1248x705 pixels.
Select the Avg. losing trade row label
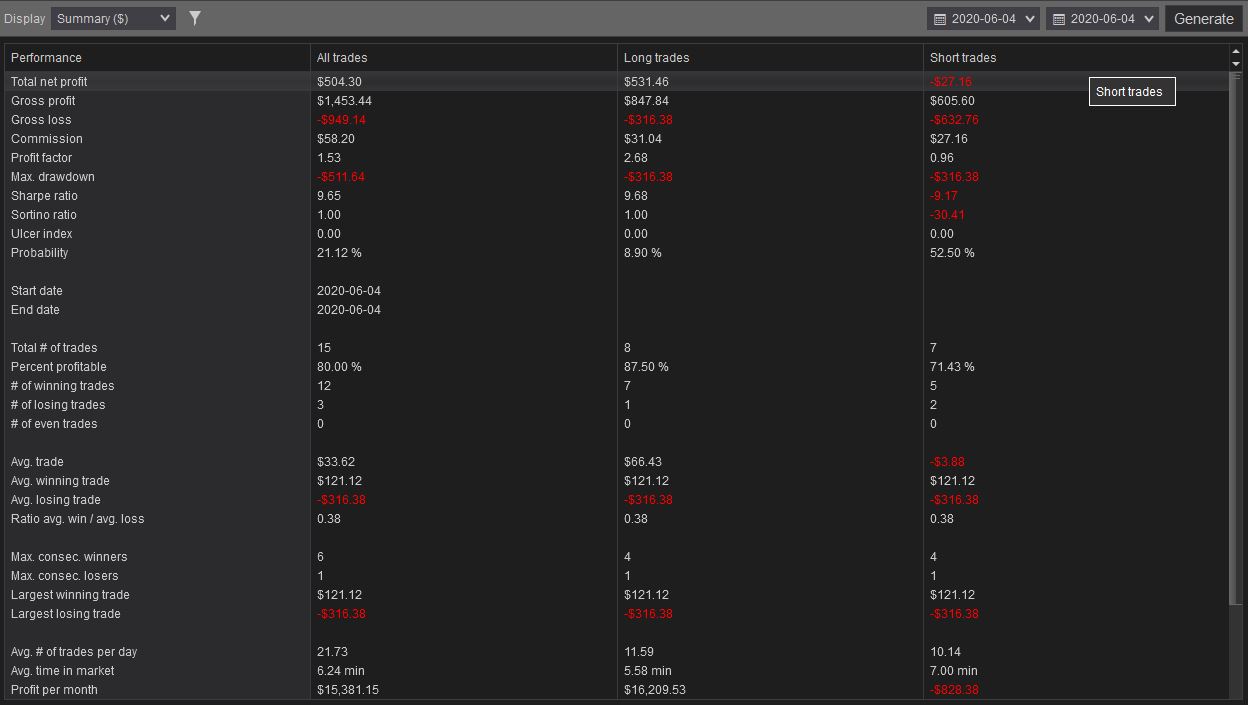tap(56, 500)
